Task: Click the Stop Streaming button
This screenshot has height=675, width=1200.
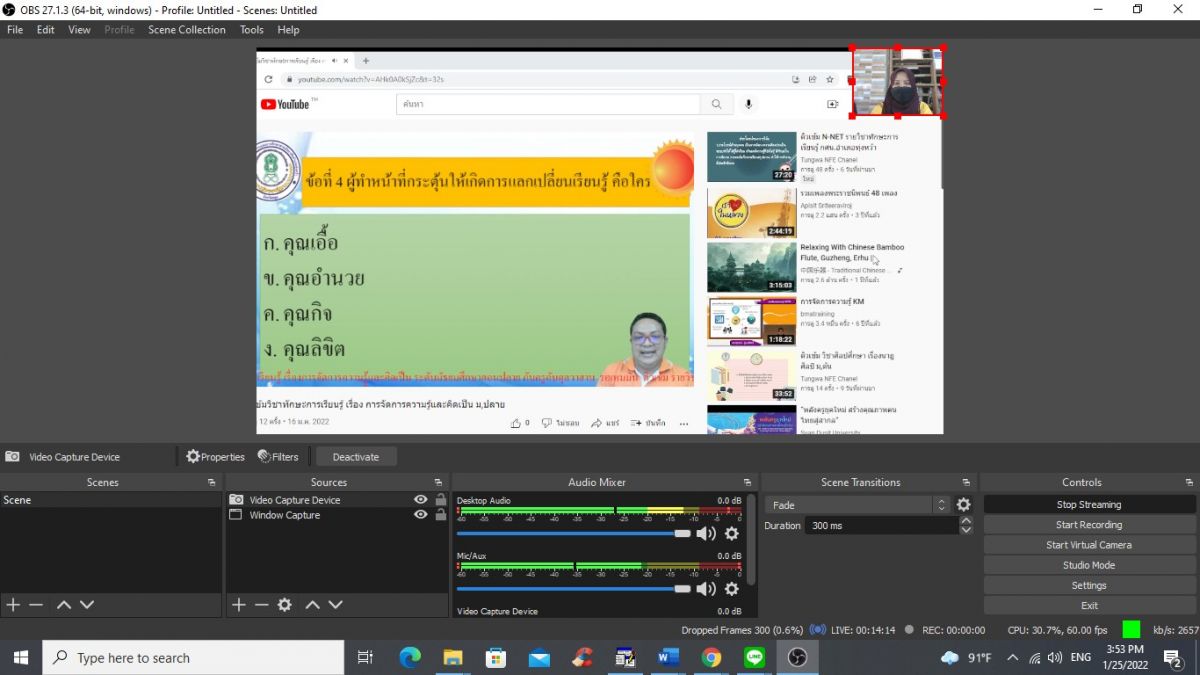Action: click(1089, 505)
